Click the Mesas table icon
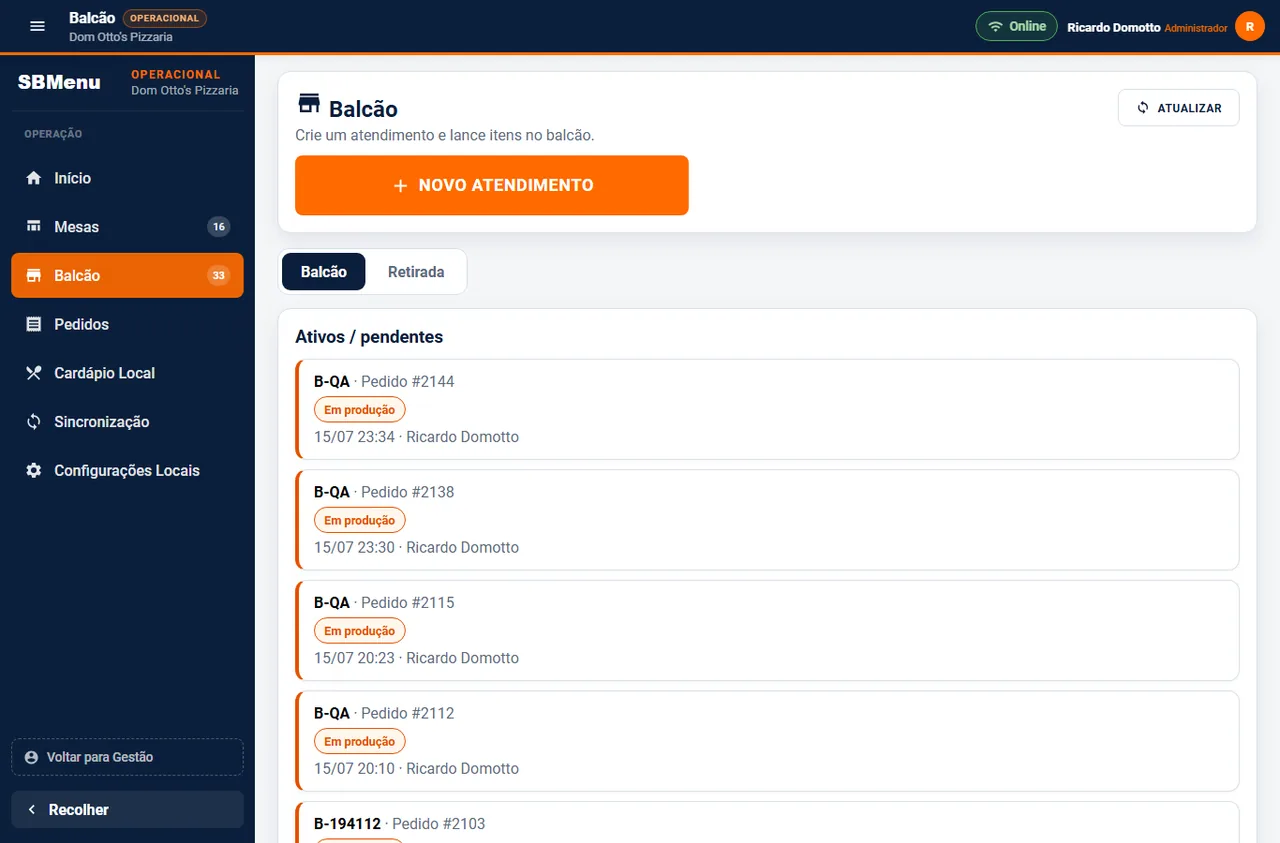The width and height of the screenshot is (1280, 843). (x=34, y=227)
